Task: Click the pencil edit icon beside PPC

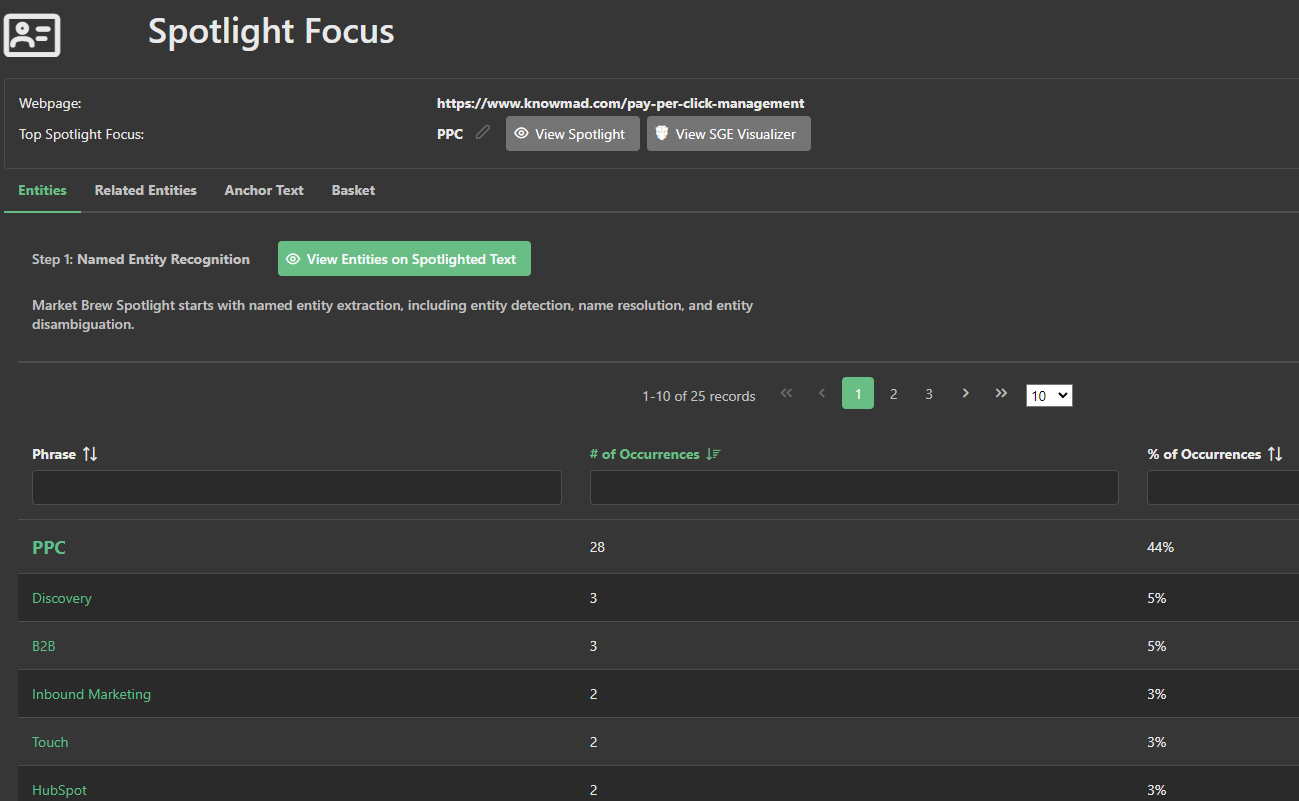Action: (483, 133)
